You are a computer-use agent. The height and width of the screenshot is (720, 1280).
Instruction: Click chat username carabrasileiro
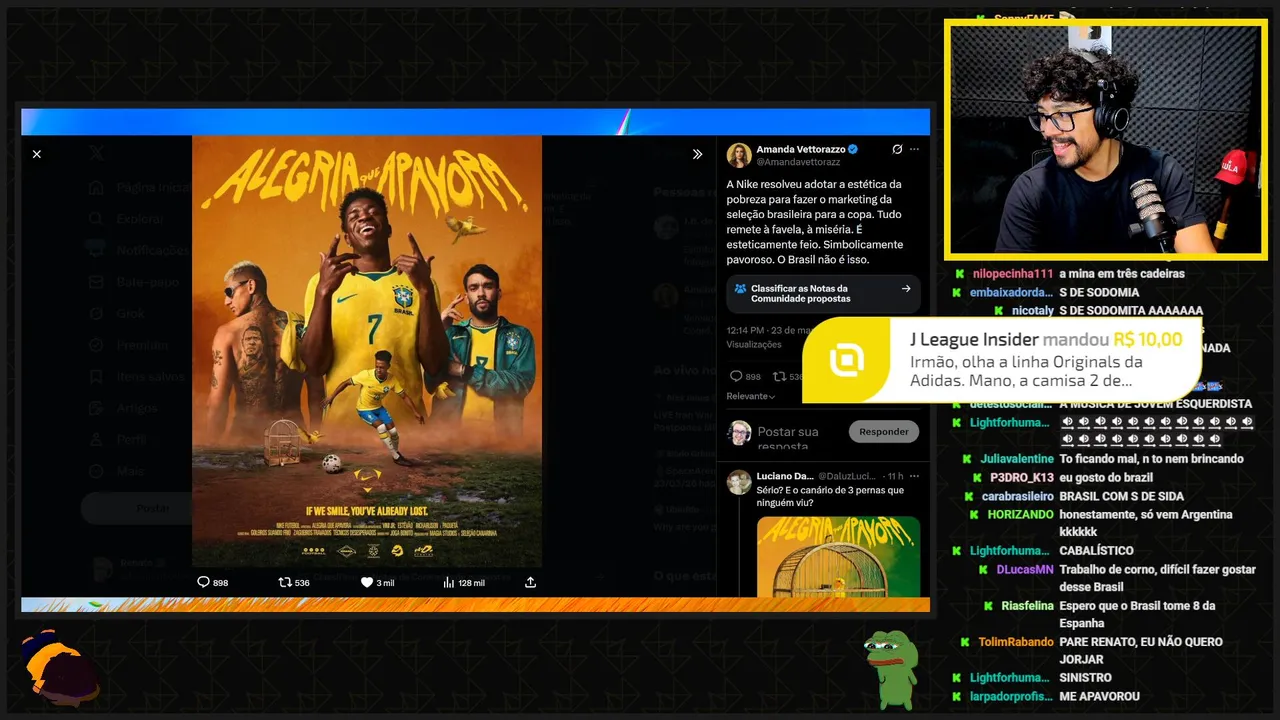point(1018,497)
